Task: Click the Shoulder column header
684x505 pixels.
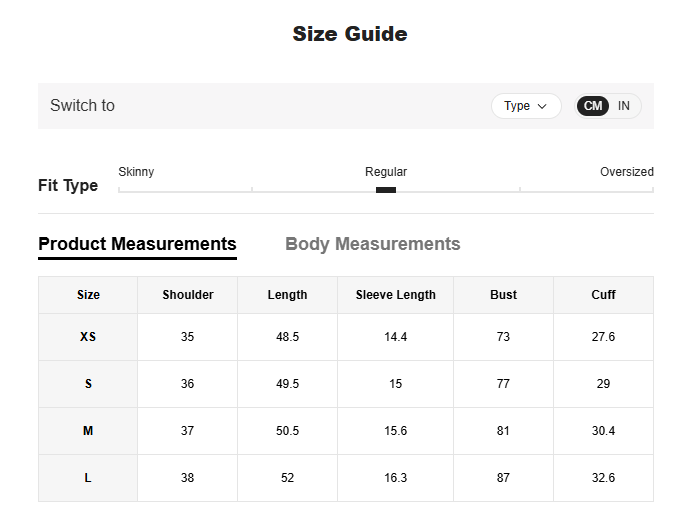Action: [188, 295]
